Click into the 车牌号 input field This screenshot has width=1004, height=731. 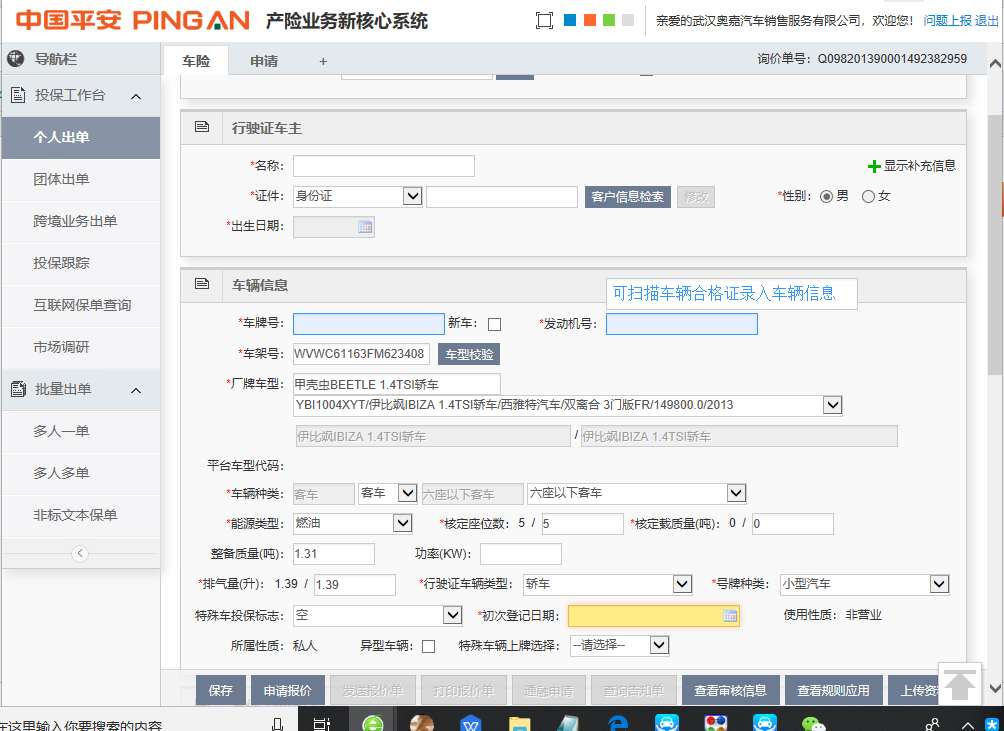(x=368, y=324)
